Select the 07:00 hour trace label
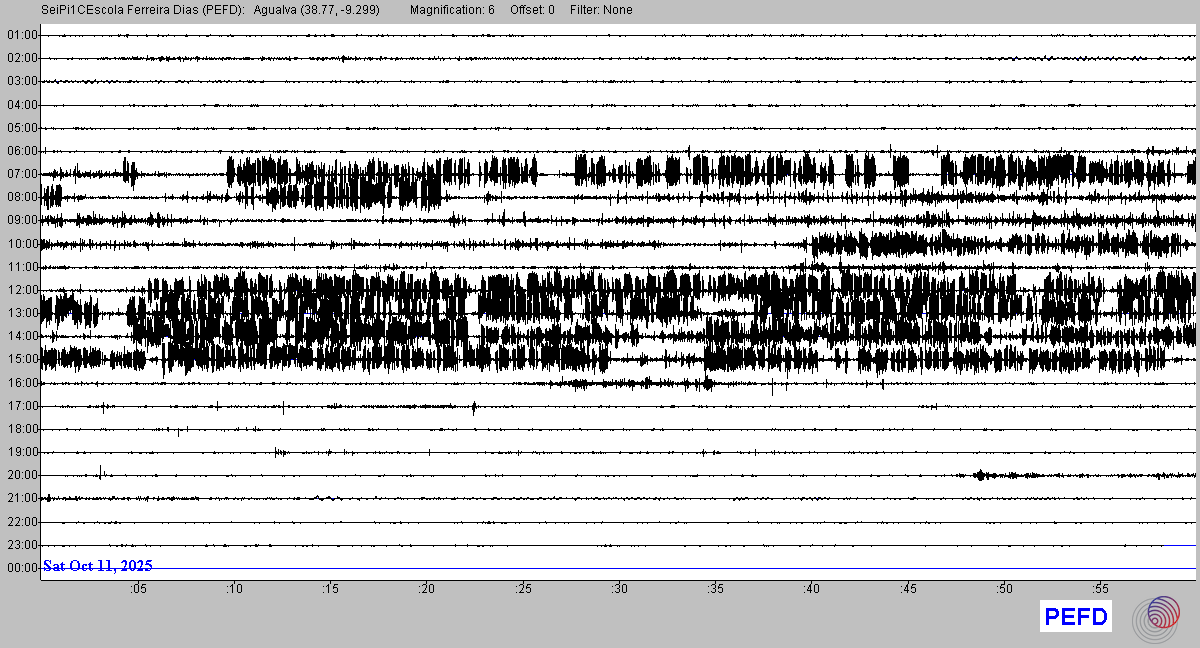Screen dimensions: 1200x648 [x=21, y=174]
